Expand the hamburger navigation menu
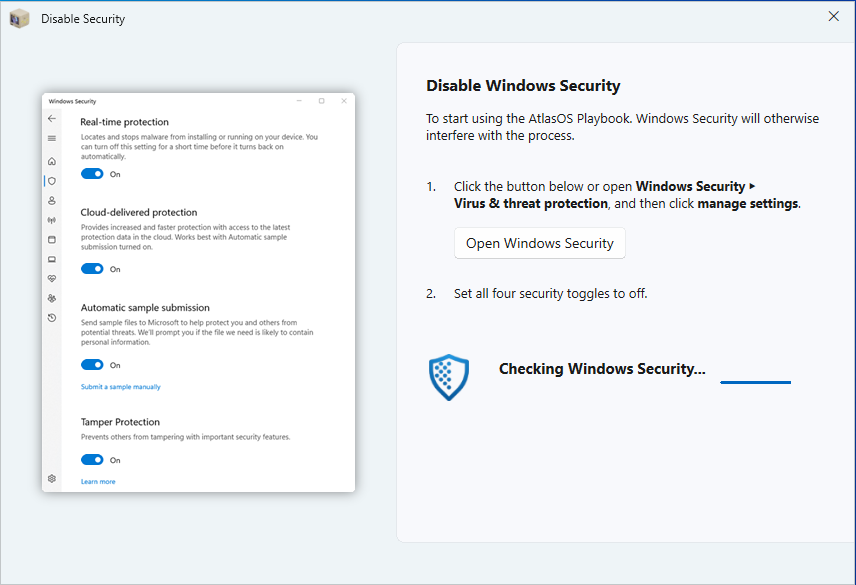 click(52, 138)
